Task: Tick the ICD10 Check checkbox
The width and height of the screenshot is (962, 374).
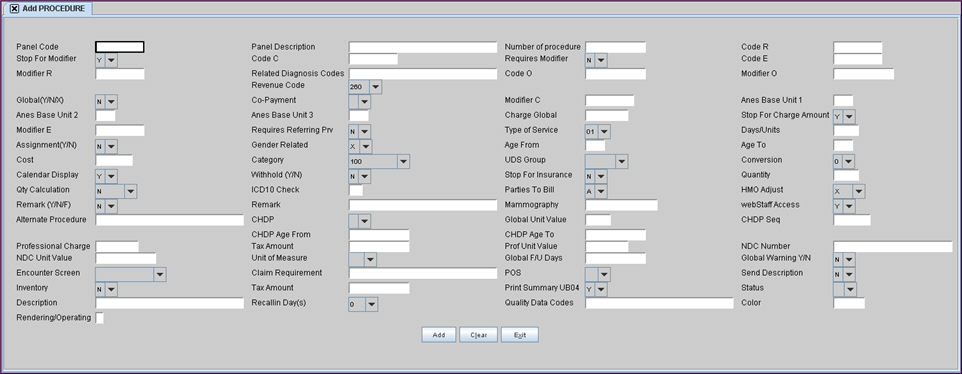Action: point(356,190)
